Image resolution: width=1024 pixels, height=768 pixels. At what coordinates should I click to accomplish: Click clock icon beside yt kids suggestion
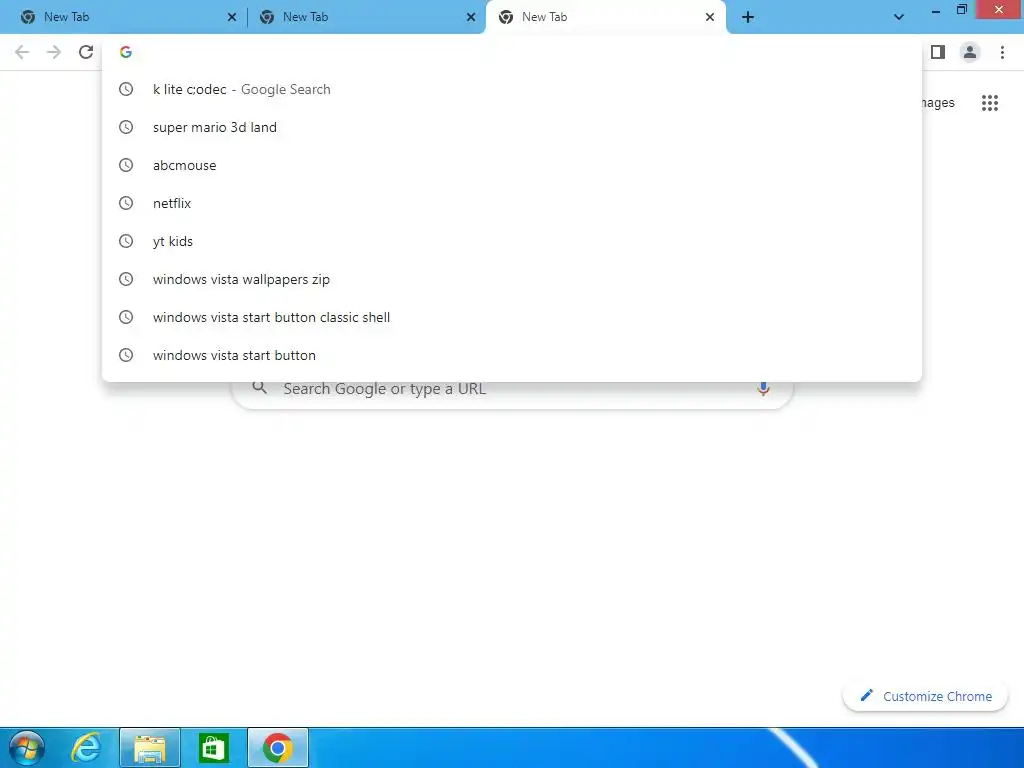(126, 241)
